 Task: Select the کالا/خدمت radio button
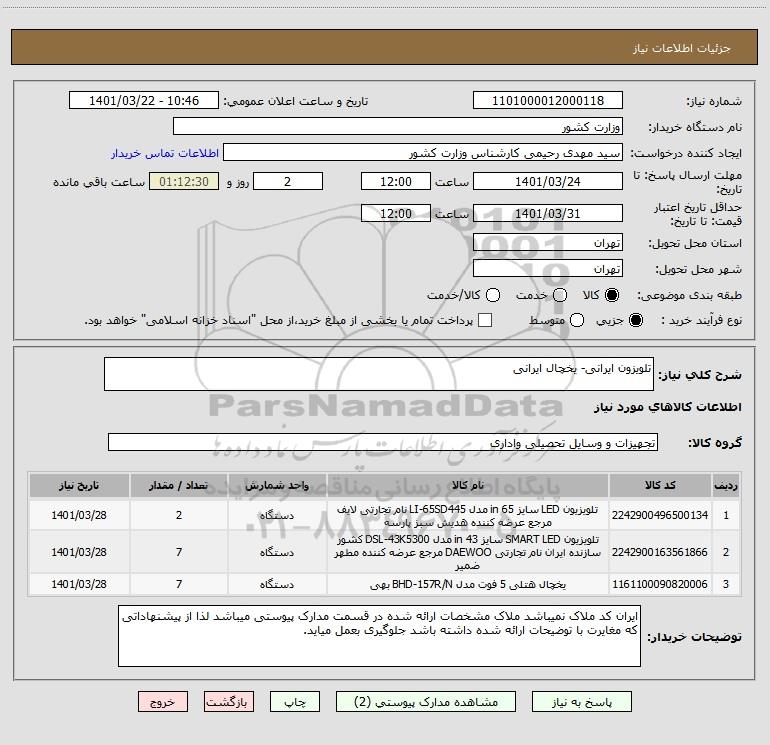493,295
